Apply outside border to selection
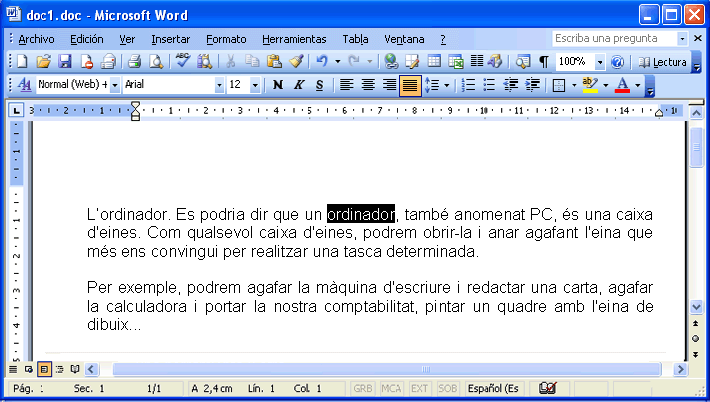The height and width of the screenshot is (402, 710). [x=559, y=85]
